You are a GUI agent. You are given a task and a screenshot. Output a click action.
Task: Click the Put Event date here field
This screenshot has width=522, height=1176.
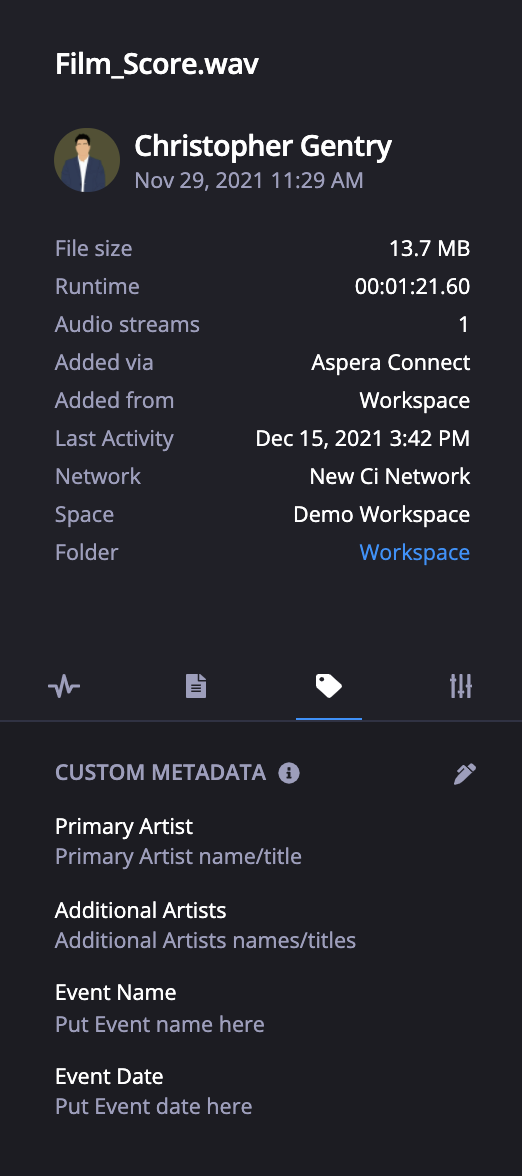point(154,1106)
